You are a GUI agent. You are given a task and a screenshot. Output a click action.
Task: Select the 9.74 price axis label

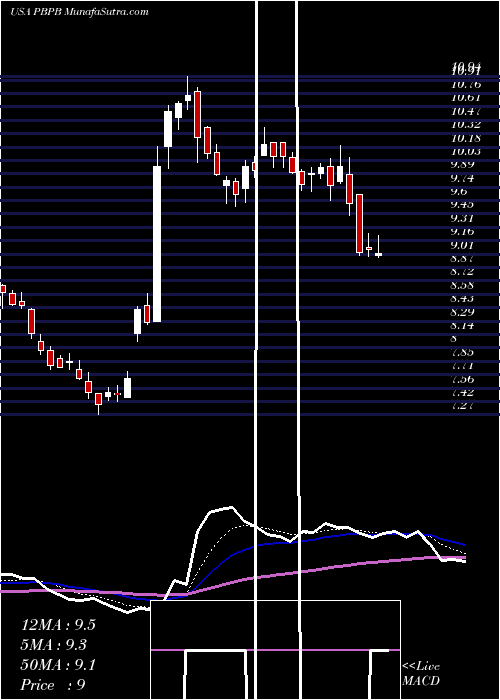tap(463, 178)
